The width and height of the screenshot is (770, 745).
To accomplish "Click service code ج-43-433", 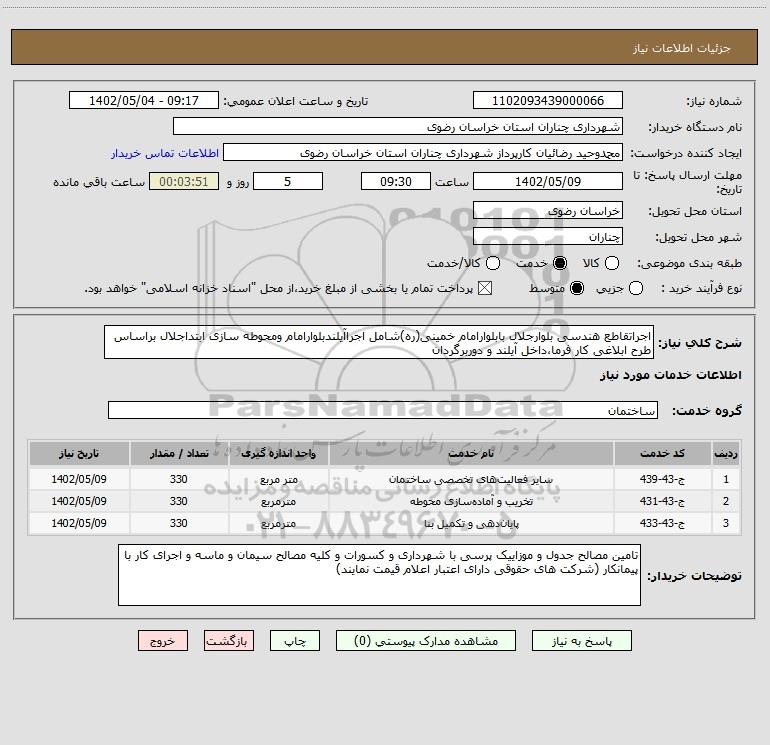I will (x=662, y=524).
